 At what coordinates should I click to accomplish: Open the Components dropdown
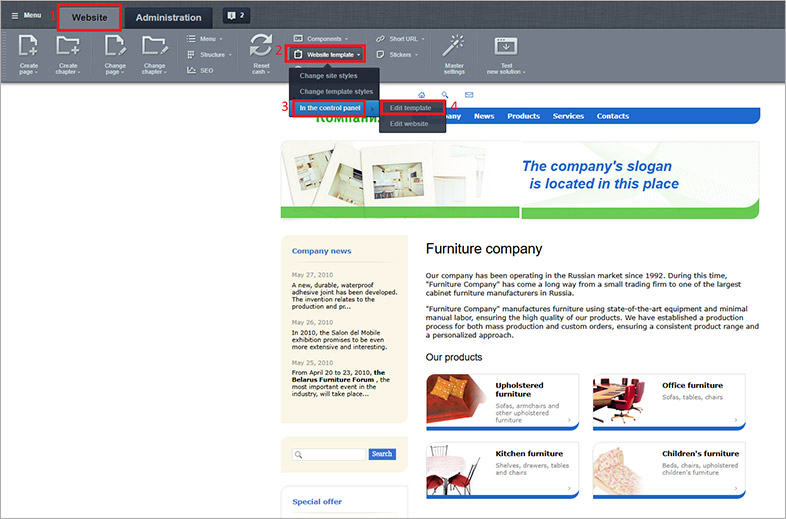(x=322, y=38)
